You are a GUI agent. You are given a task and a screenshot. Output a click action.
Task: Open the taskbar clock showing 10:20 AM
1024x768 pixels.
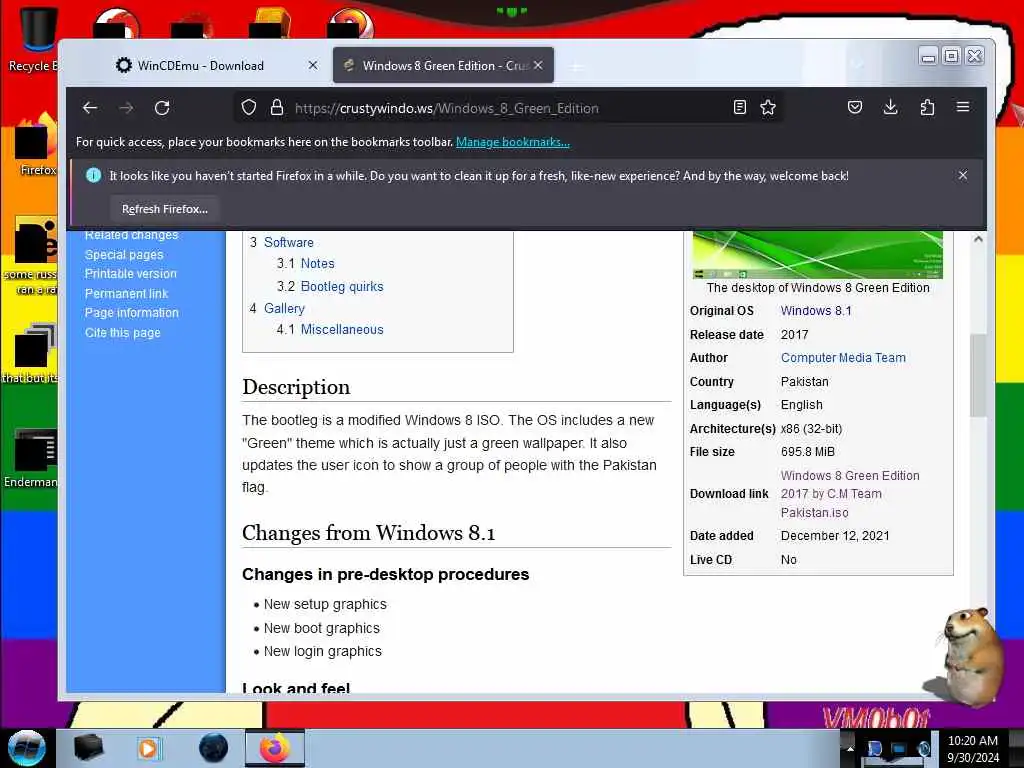972,749
